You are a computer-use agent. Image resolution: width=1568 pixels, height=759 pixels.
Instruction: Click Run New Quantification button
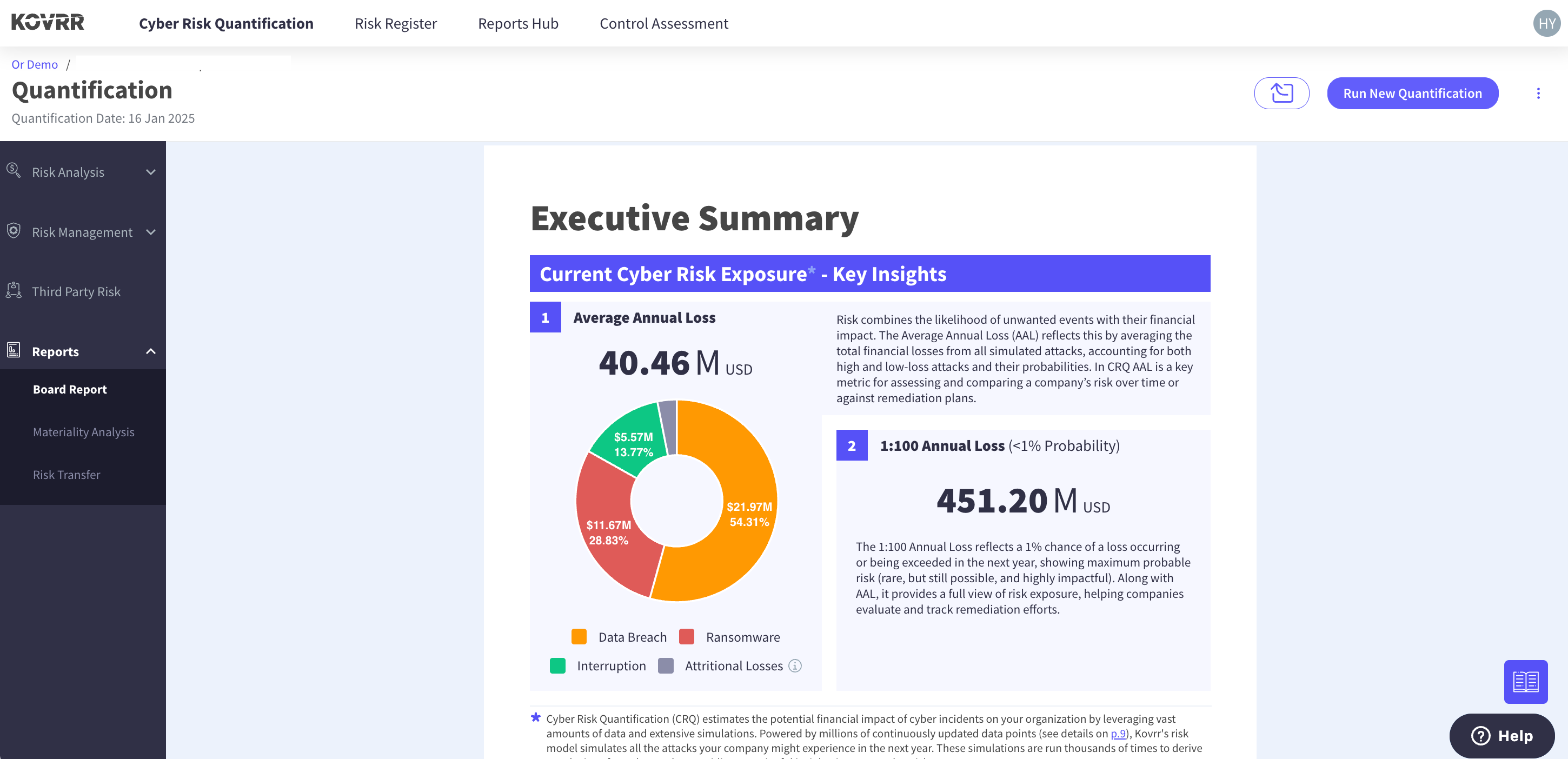coord(1412,93)
